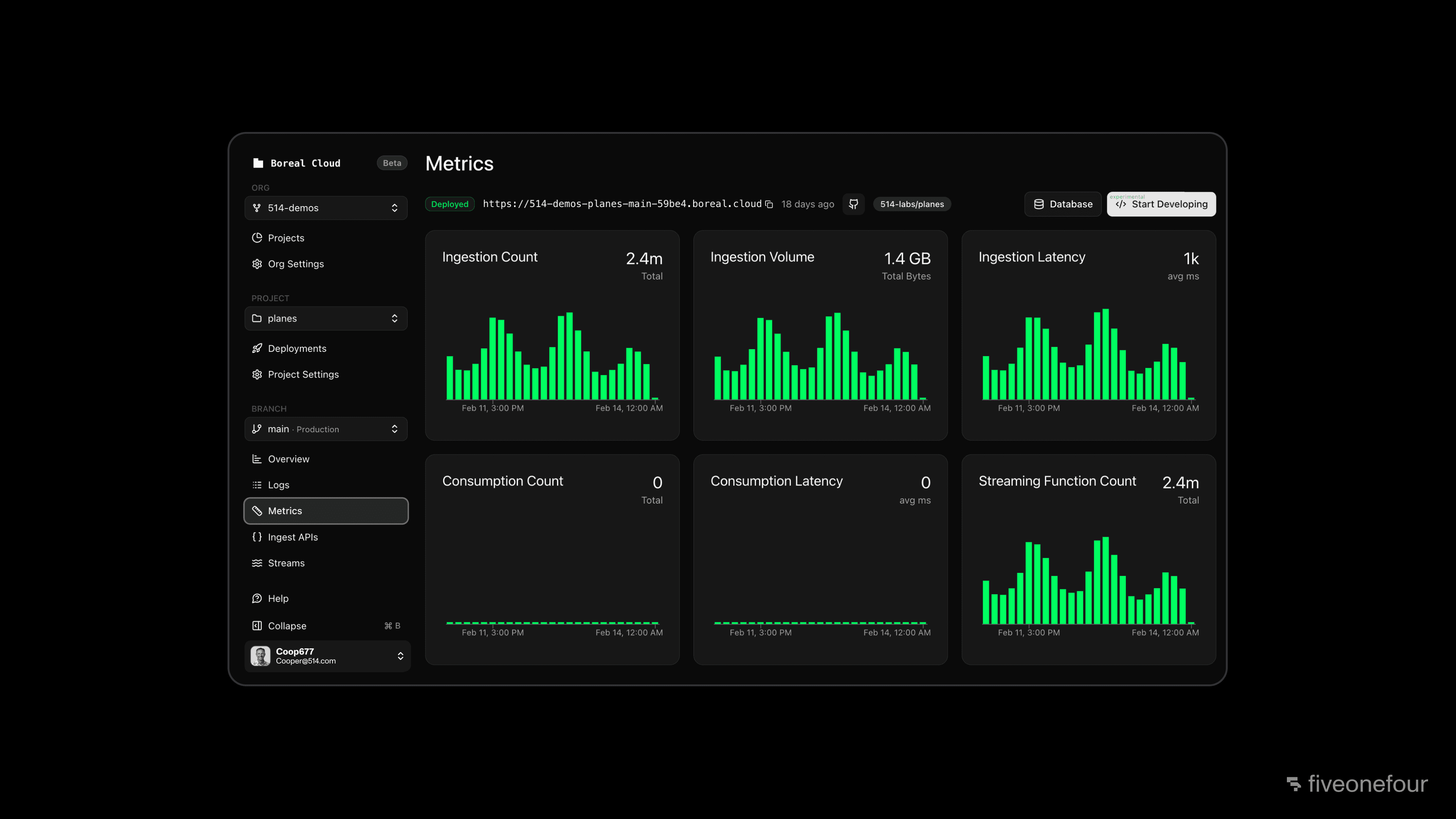Expand the Coop677 account menu

(x=327, y=656)
